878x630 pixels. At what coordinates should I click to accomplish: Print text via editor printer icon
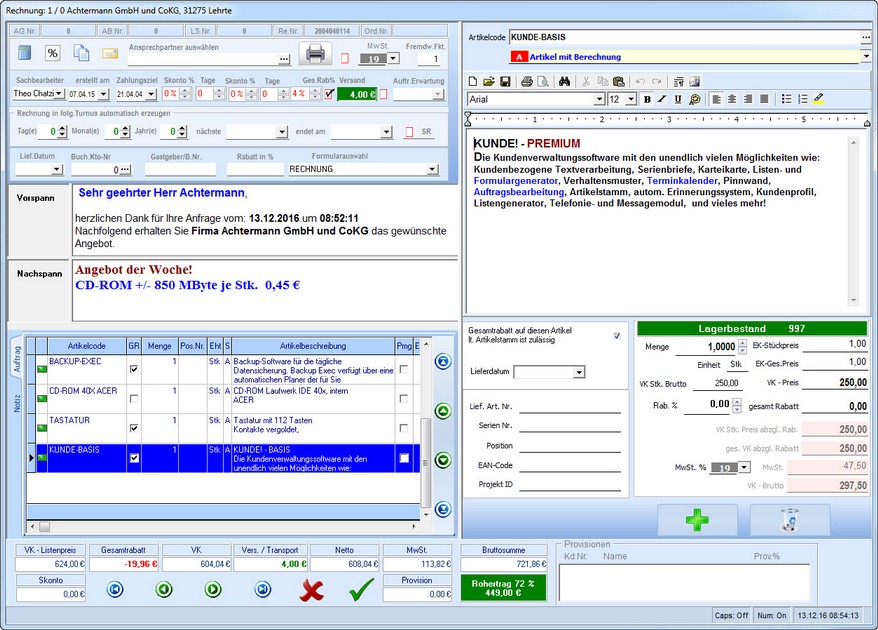point(526,82)
